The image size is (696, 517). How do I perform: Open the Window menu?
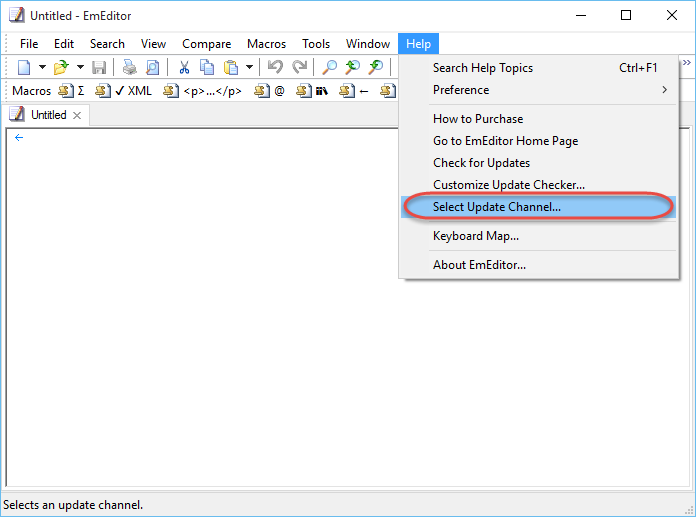tap(368, 44)
